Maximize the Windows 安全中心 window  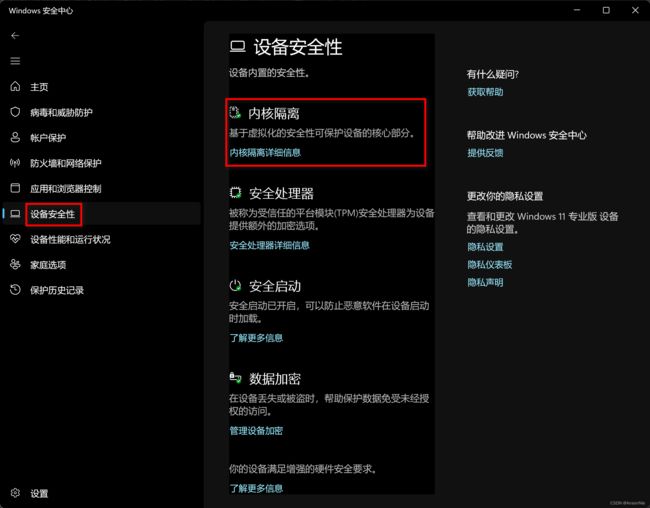click(x=606, y=10)
